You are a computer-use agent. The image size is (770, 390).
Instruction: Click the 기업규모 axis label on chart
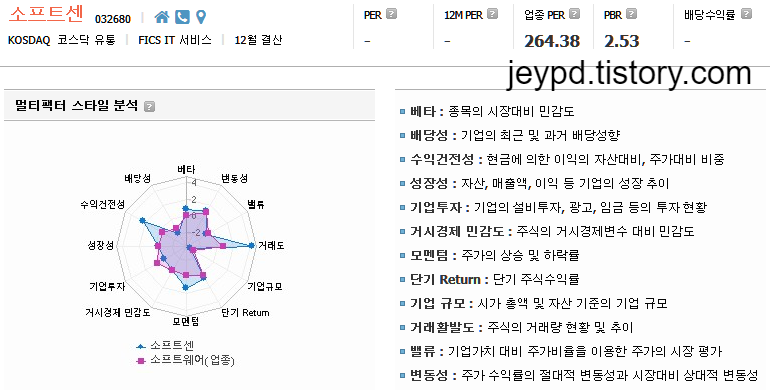(x=265, y=286)
